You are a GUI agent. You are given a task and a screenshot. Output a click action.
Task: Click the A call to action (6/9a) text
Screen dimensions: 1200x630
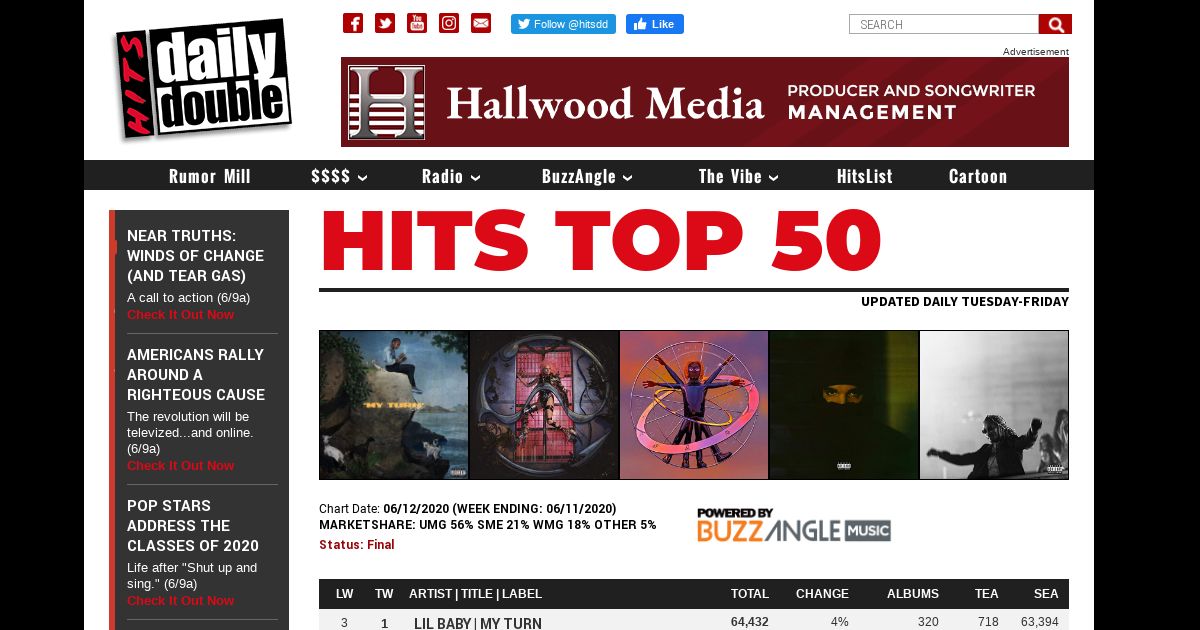[189, 298]
